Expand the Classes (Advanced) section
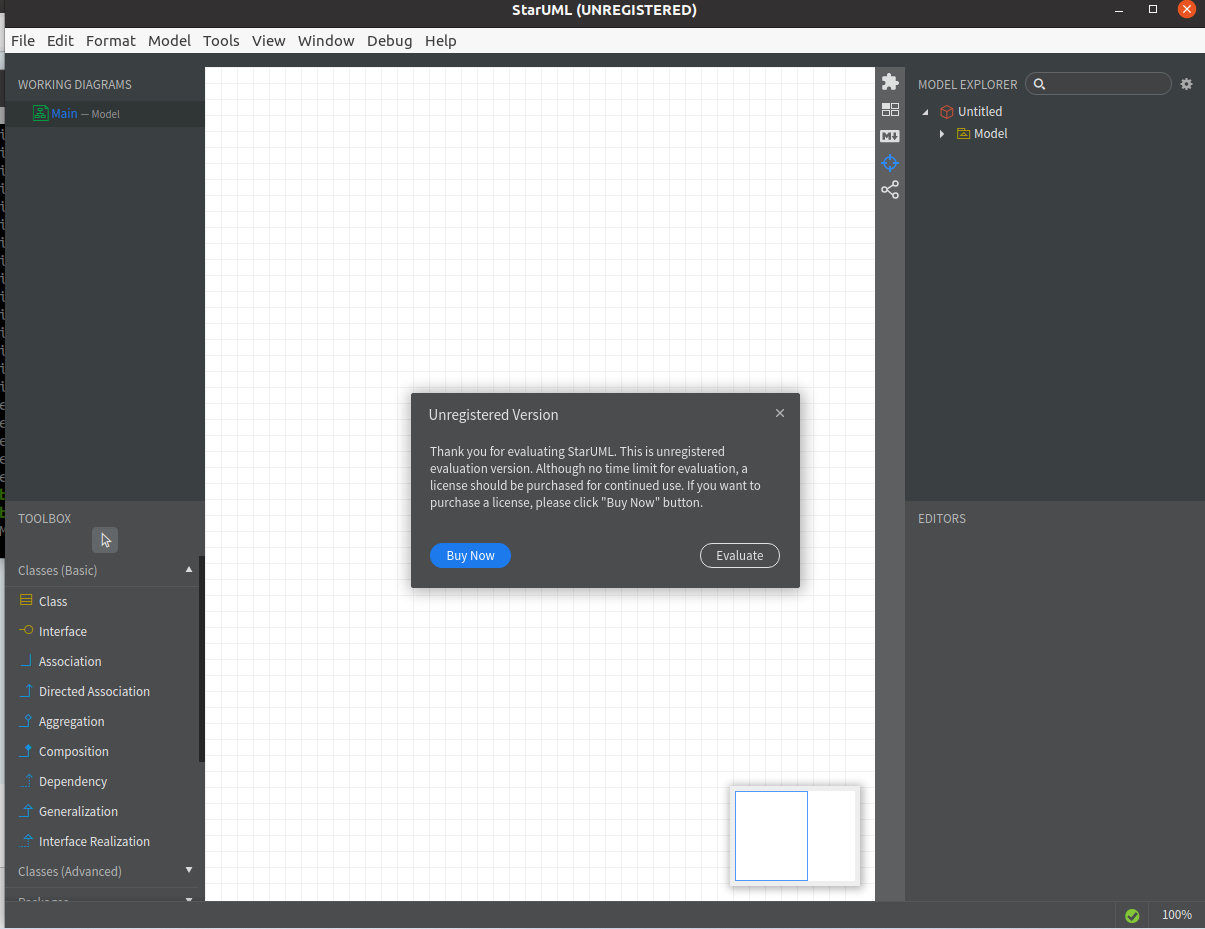The image size is (1205, 929). 189,871
